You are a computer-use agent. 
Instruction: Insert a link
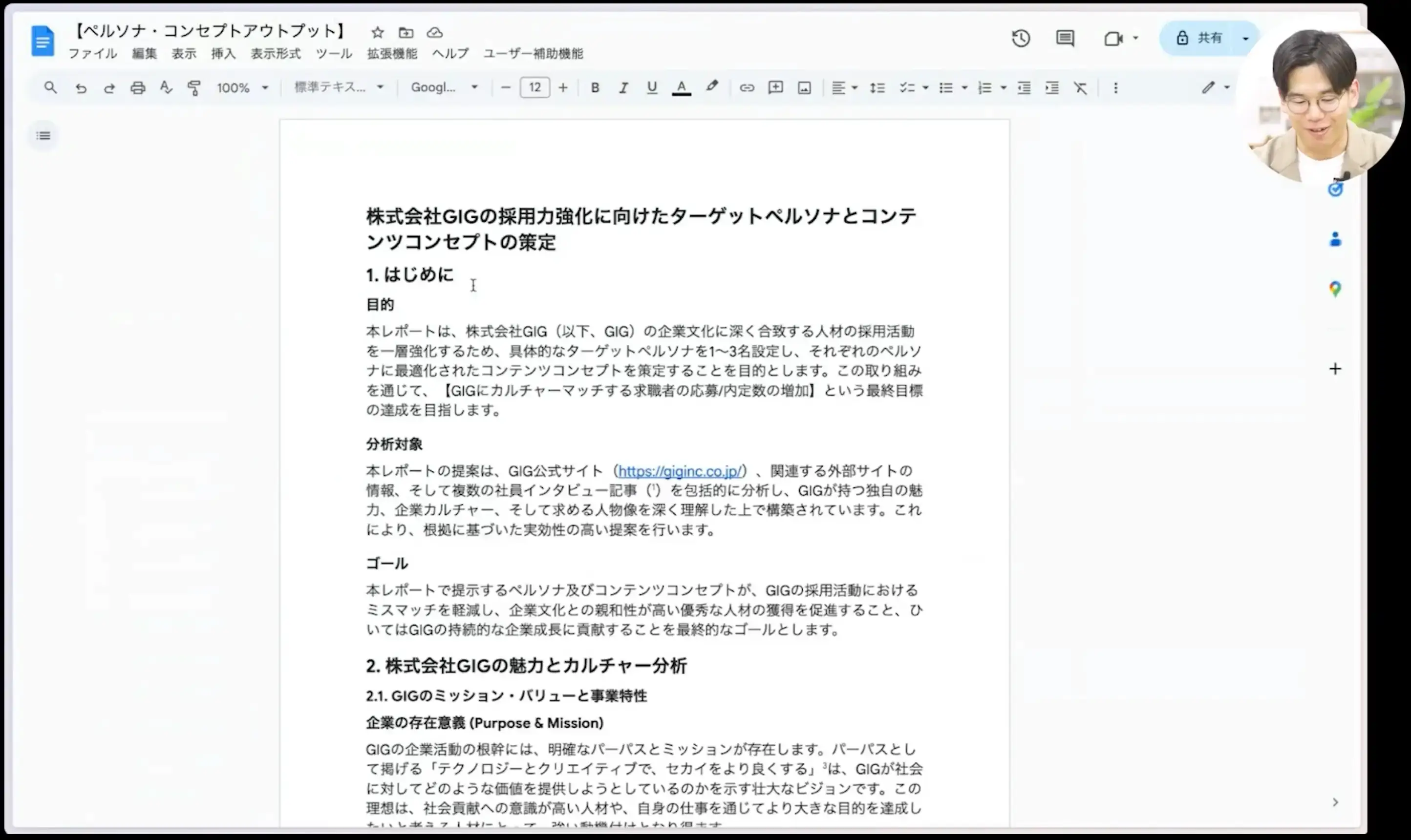747,88
